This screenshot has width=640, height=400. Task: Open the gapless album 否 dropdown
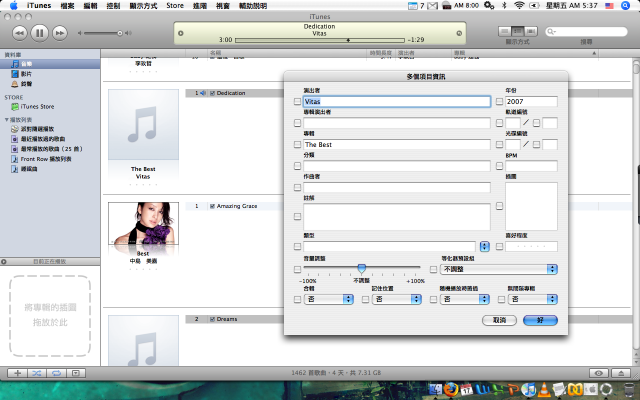click(533, 299)
